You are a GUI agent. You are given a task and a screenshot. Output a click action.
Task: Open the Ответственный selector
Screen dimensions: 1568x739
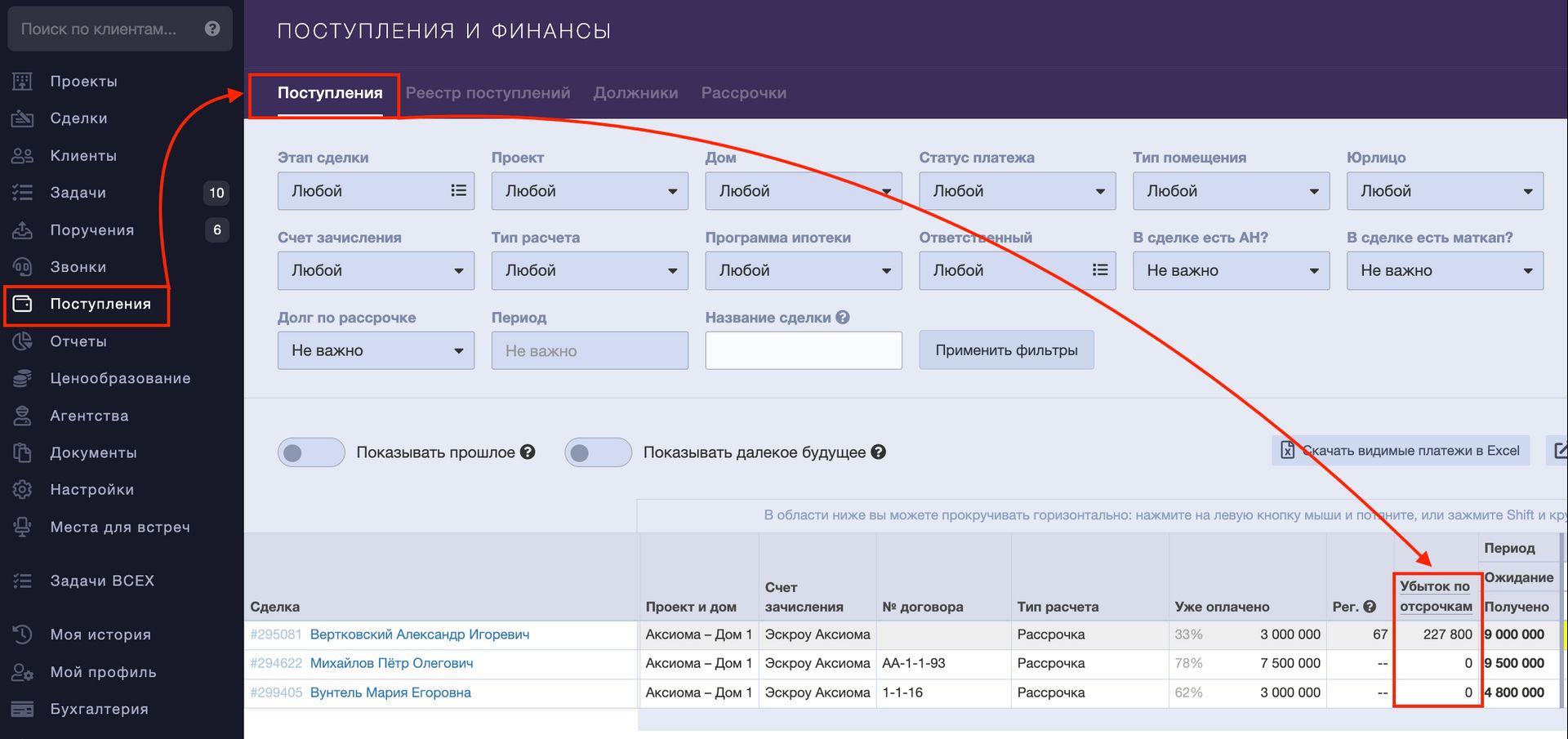(x=1018, y=270)
